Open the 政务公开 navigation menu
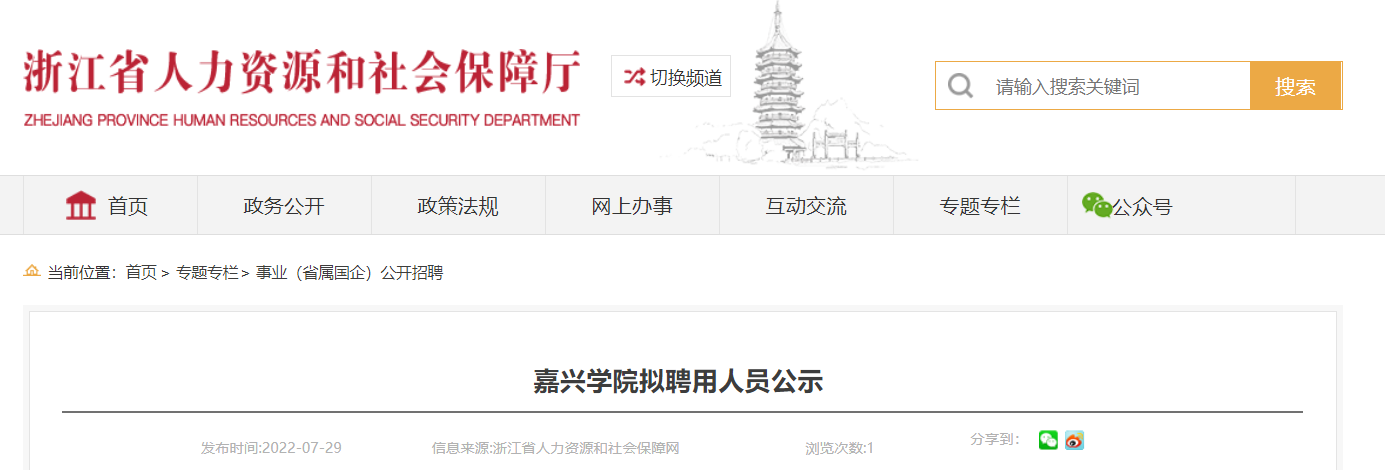This screenshot has height=470, width=1385. (284, 206)
